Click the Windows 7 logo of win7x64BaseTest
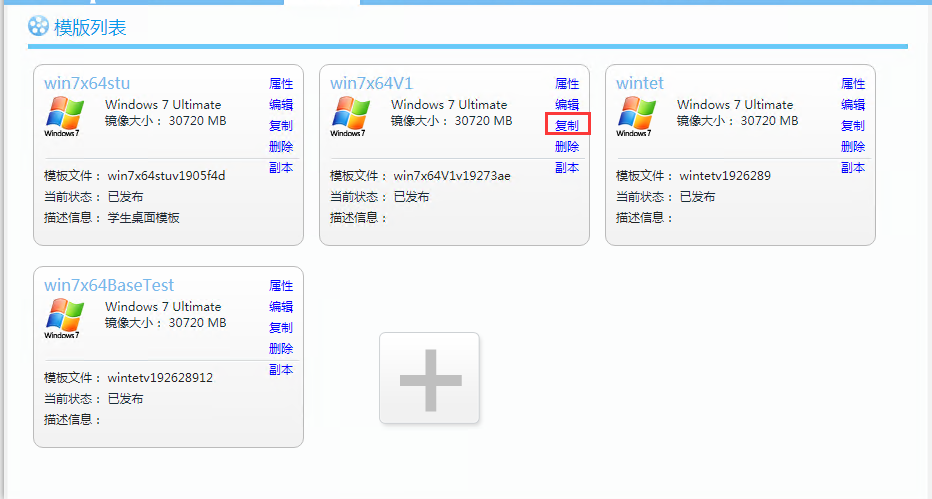932x499 pixels. point(64,318)
